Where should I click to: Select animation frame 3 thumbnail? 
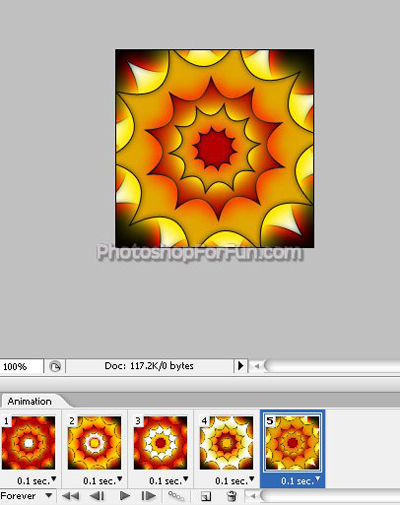(160, 443)
